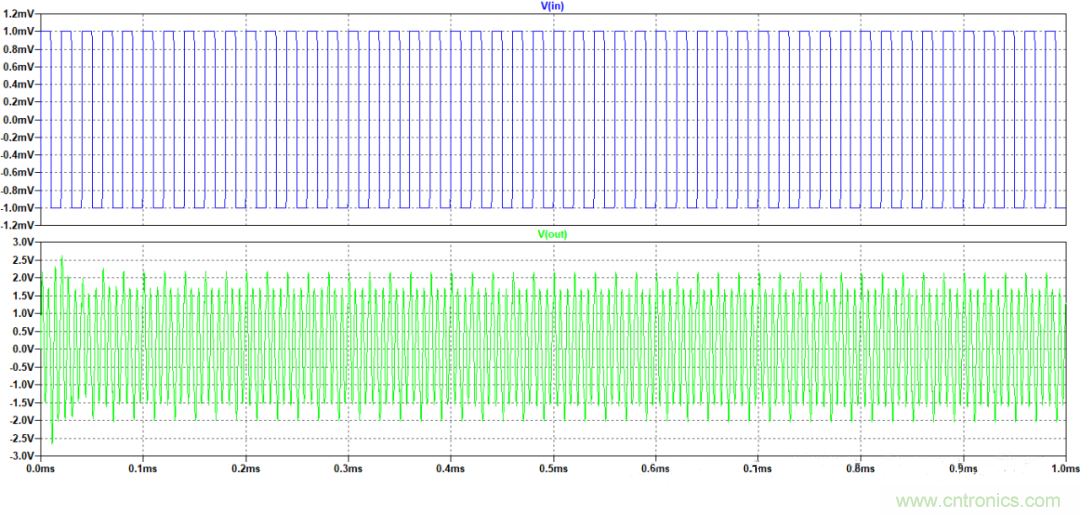
Task: Select the 1.5V vertical axis label
Action: [x=22, y=296]
